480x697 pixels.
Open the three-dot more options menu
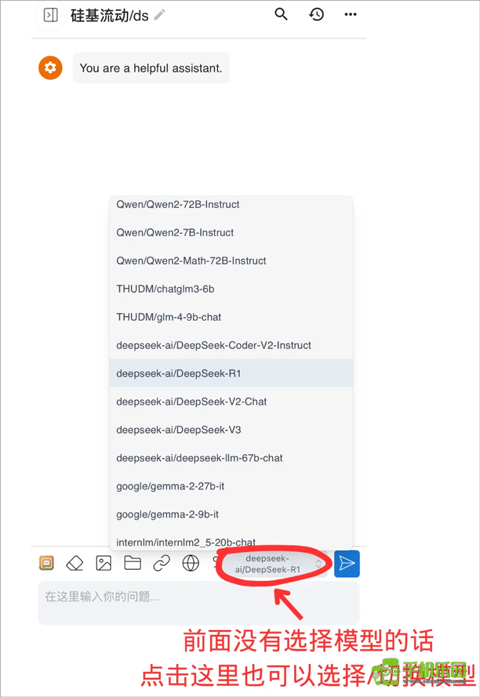(x=351, y=15)
